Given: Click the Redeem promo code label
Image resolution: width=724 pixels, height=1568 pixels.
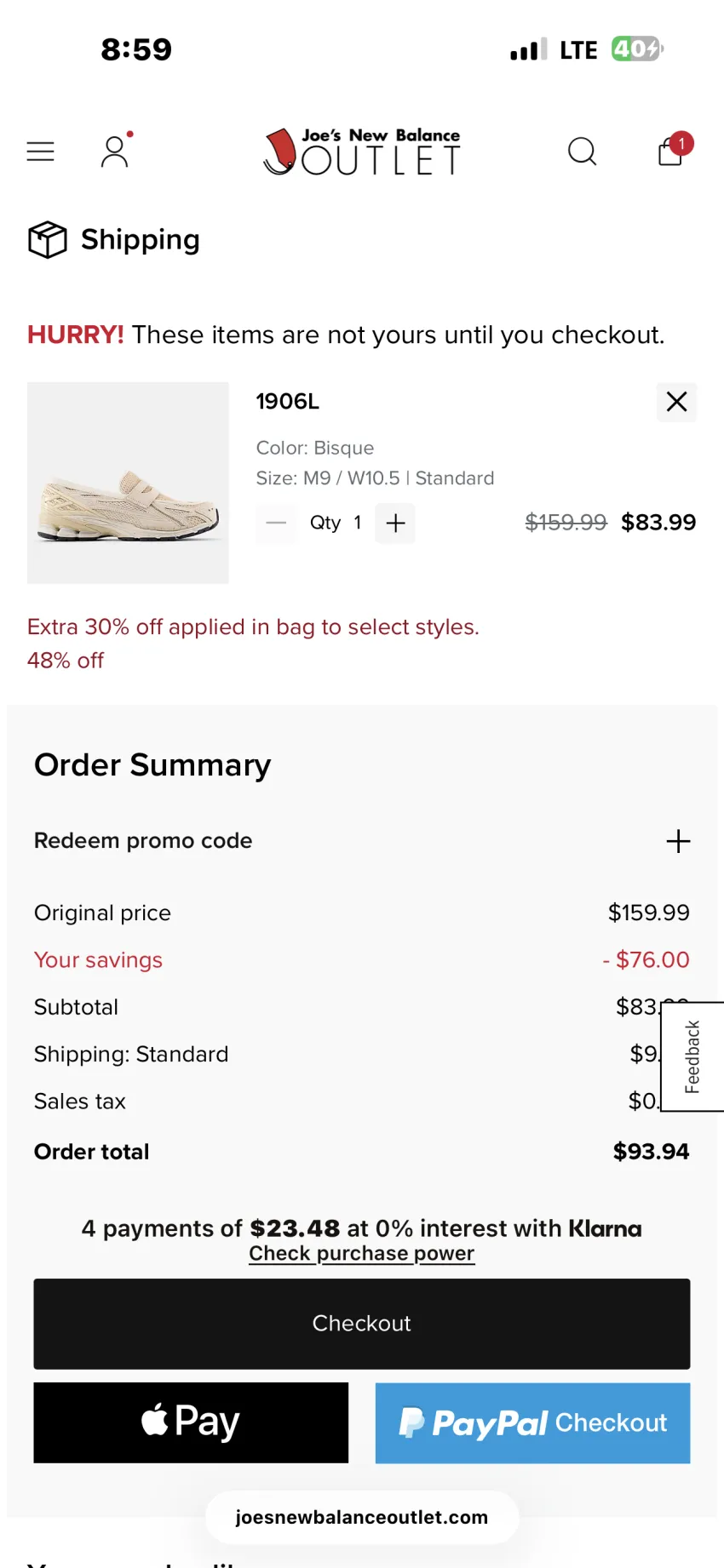Looking at the screenshot, I should pyautogui.click(x=143, y=841).
